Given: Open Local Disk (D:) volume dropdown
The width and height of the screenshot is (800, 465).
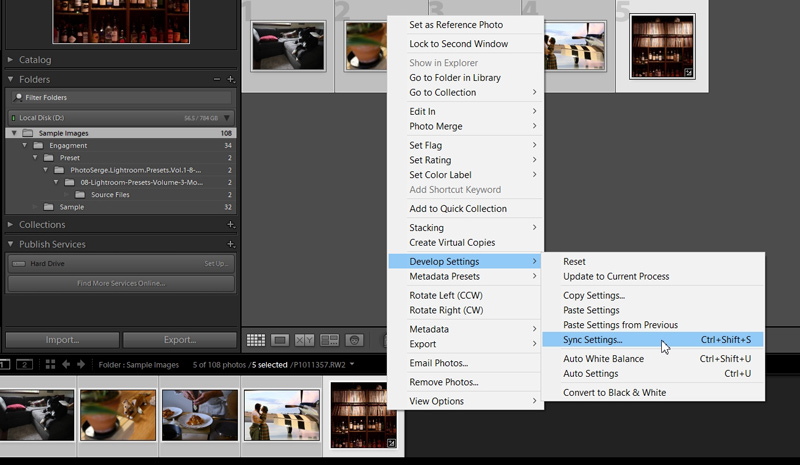Looking at the screenshot, I should tap(227, 118).
